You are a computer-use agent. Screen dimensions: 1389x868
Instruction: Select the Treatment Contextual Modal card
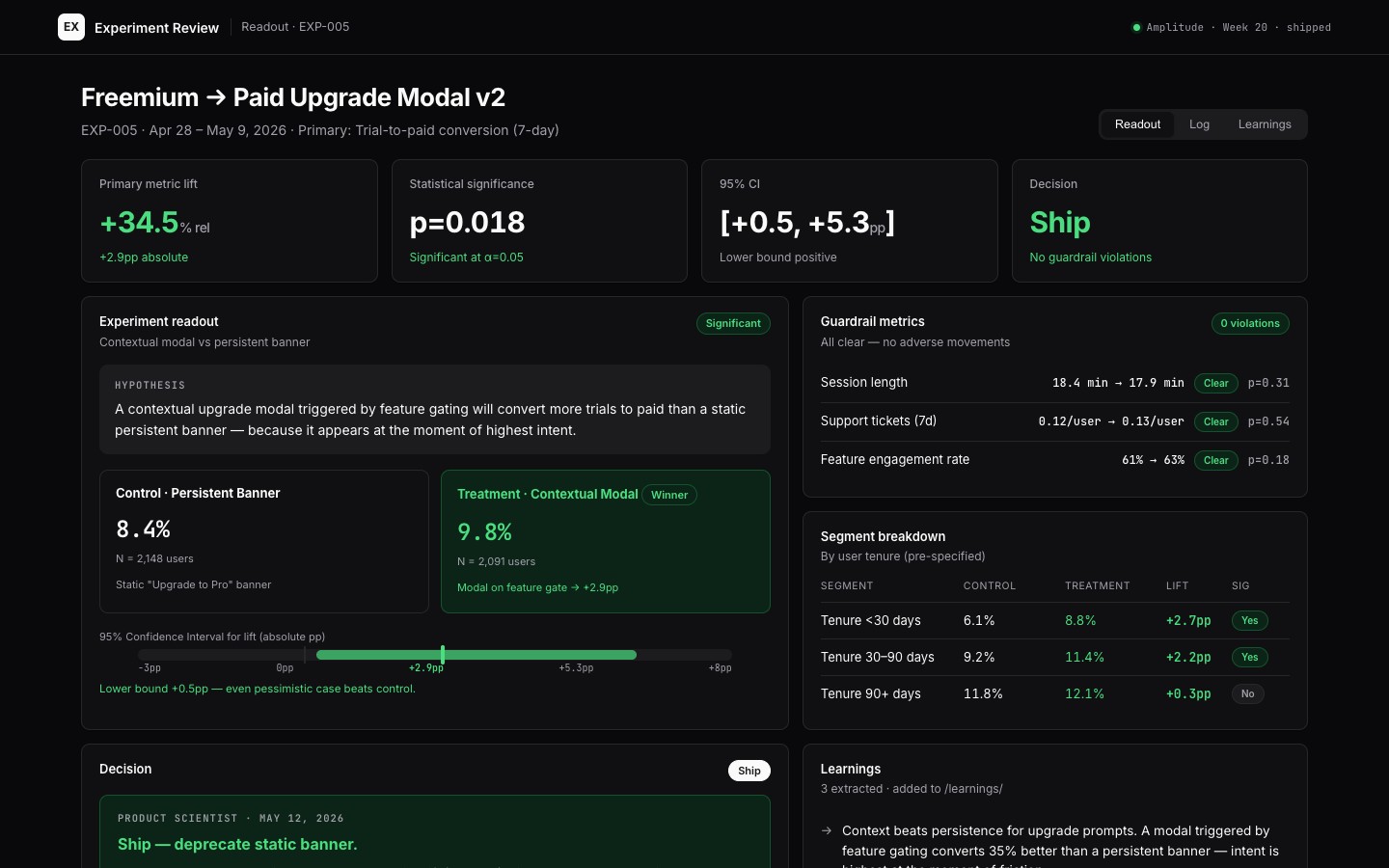pos(606,541)
